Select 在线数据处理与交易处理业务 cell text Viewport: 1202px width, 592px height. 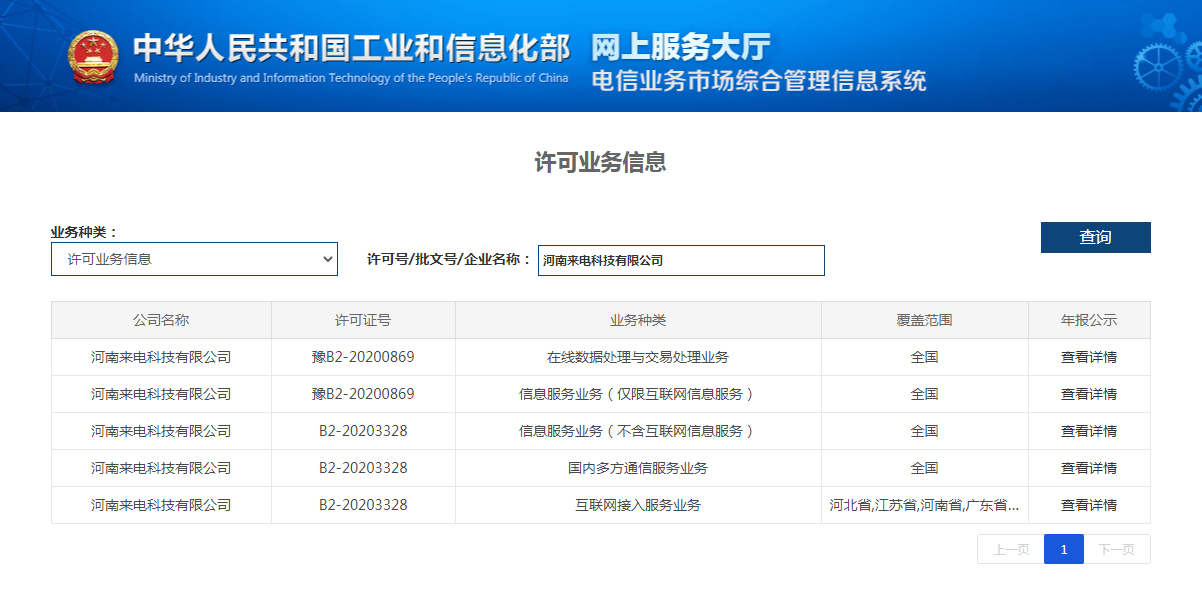[x=638, y=357]
